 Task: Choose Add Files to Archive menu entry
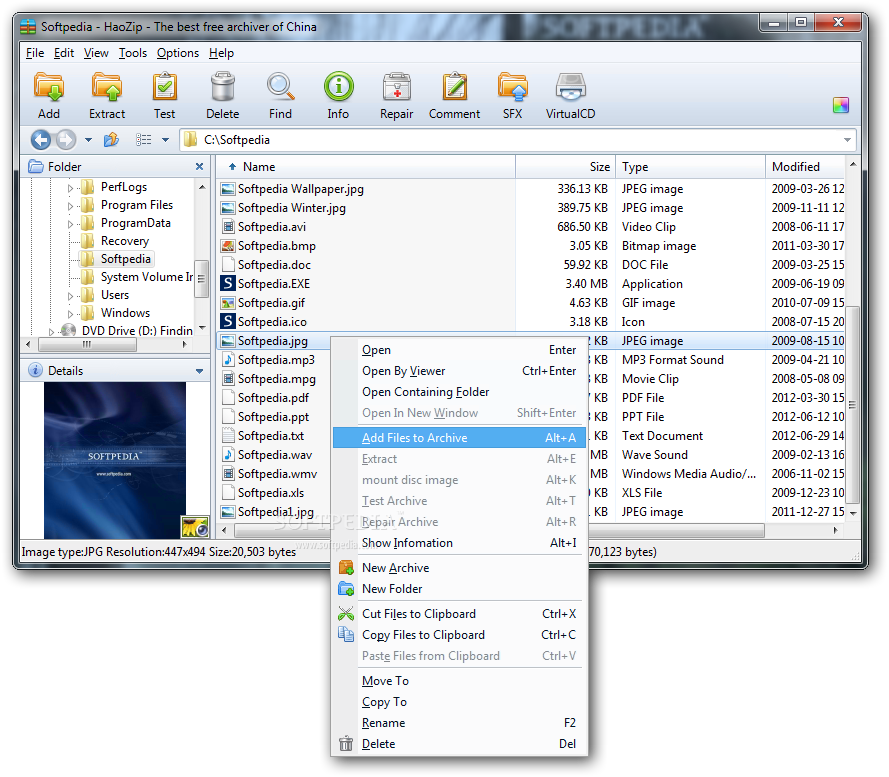tap(459, 438)
